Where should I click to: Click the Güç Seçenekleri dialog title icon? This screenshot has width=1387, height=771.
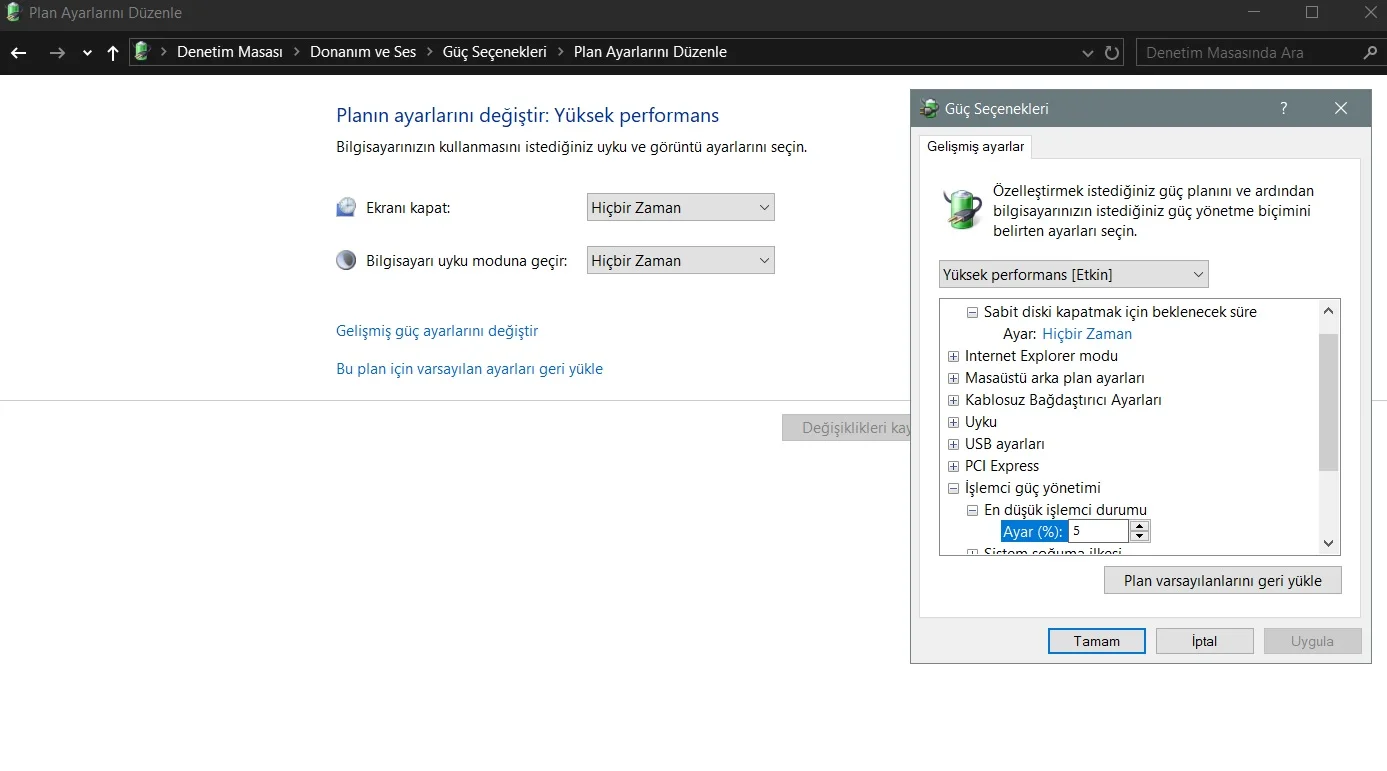[x=930, y=108]
